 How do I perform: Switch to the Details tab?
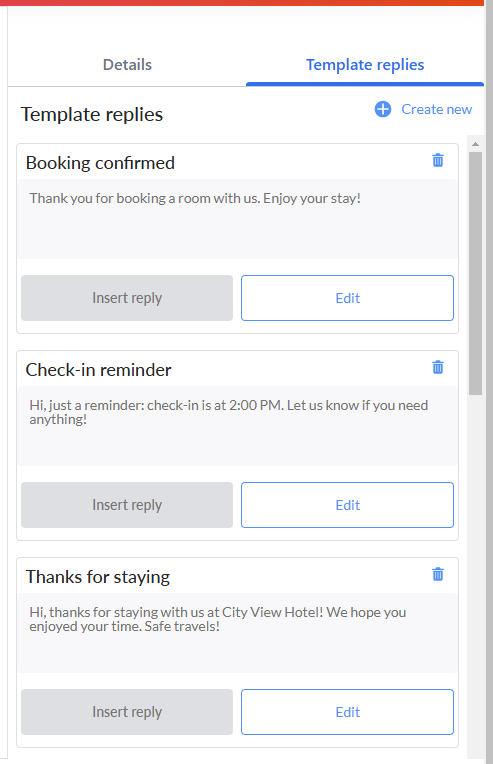tap(127, 65)
